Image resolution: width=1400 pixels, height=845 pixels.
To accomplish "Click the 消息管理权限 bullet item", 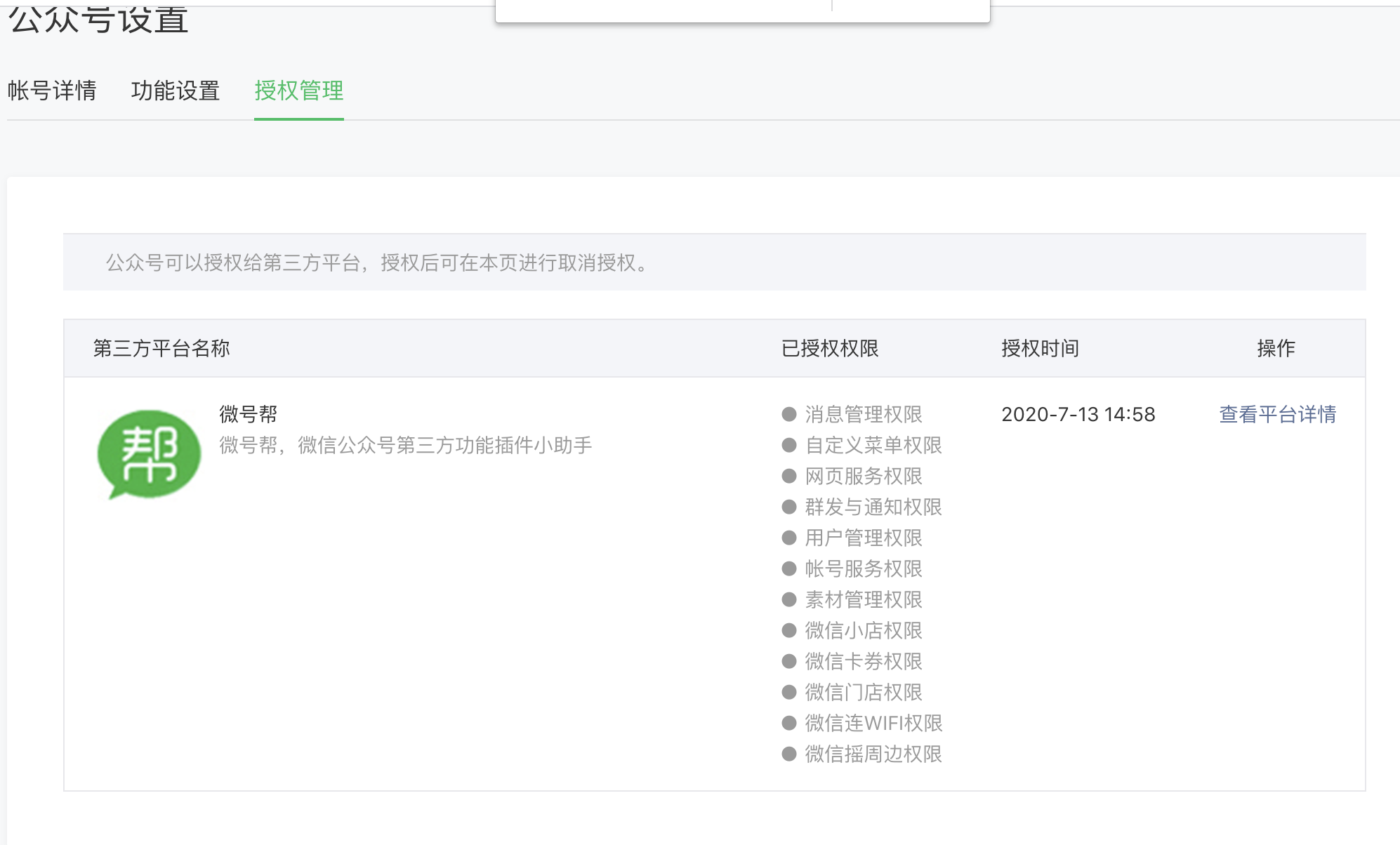I will [863, 414].
